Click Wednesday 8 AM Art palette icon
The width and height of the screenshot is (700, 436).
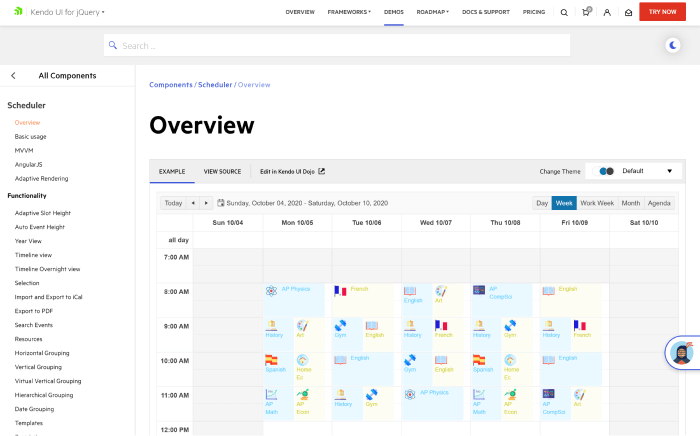point(441,291)
